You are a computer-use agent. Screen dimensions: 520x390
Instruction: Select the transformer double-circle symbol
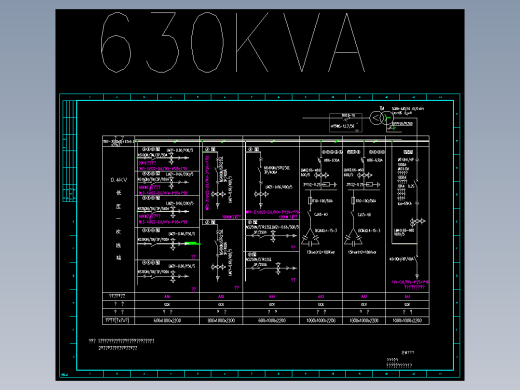click(x=382, y=118)
